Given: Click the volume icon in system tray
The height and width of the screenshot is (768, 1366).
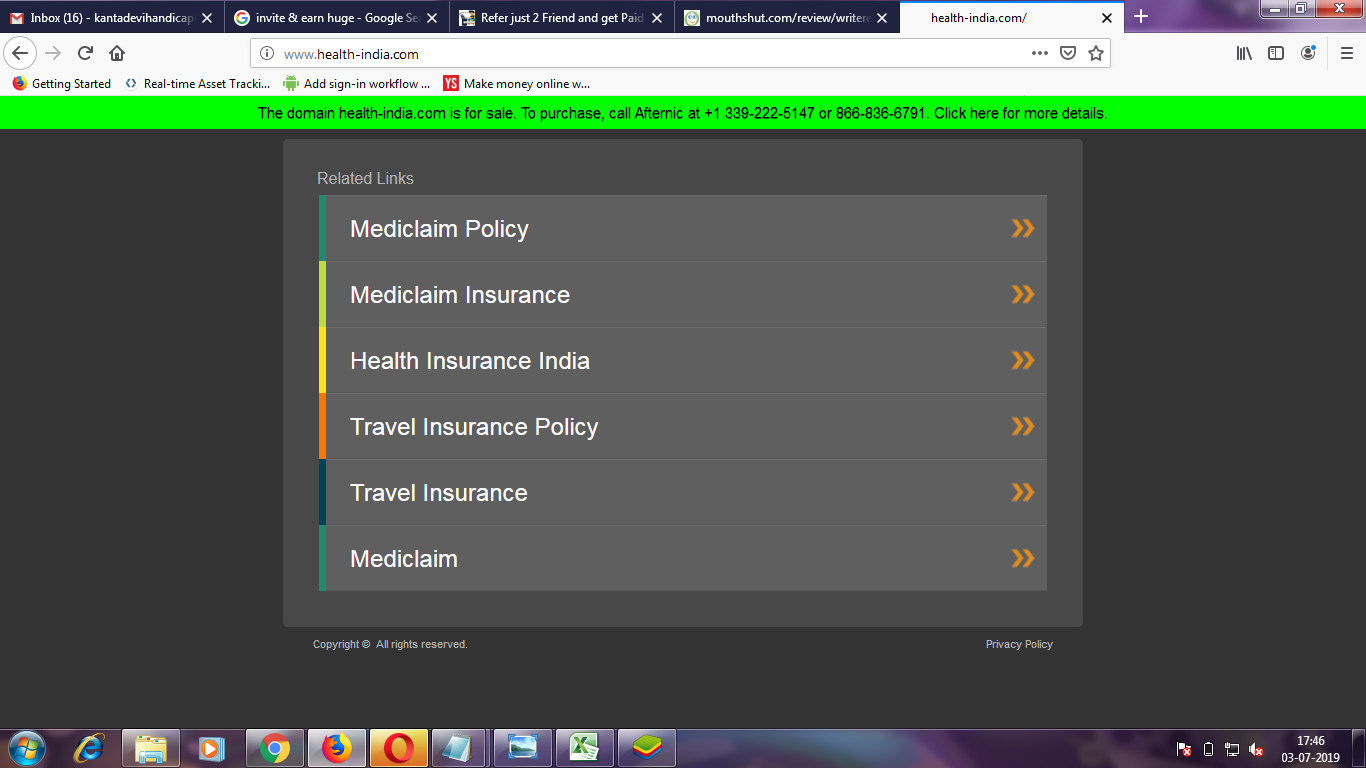Looking at the screenshot, I should tap(1256, 749).
